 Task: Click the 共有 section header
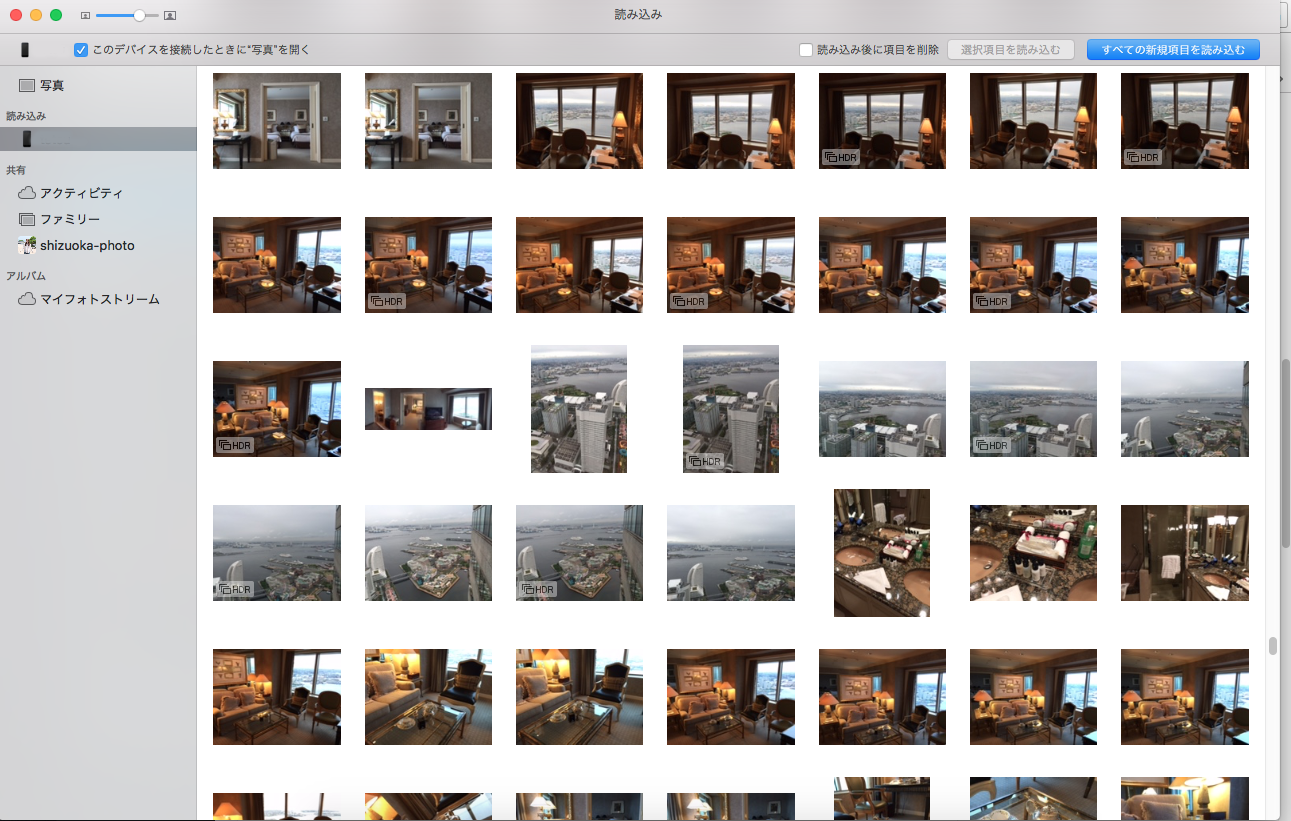16,170
